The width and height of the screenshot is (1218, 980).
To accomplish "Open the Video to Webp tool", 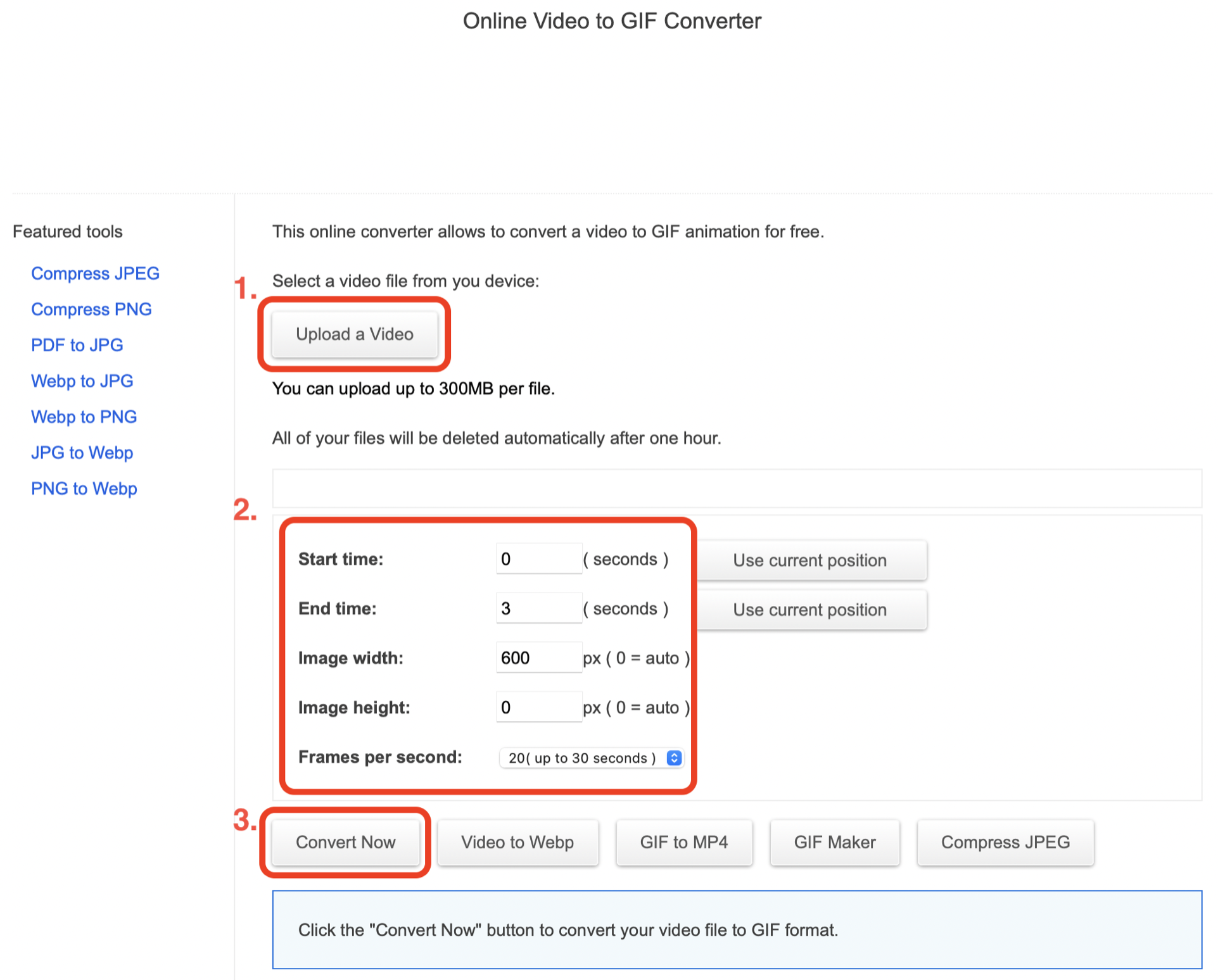I will point(517,842).
